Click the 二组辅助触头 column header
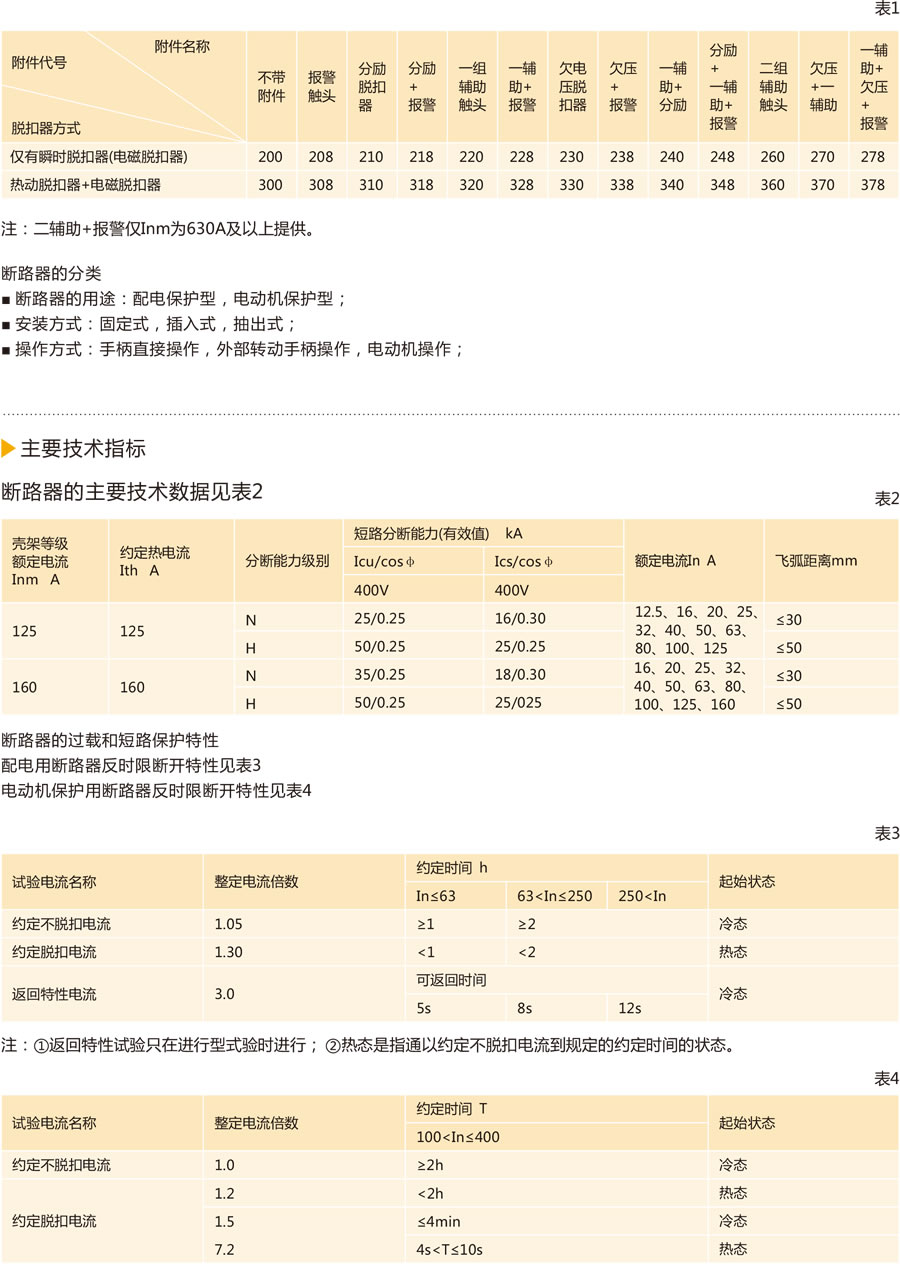The width and height of the screenshot is (900, 1264). [x=773, y=87]
